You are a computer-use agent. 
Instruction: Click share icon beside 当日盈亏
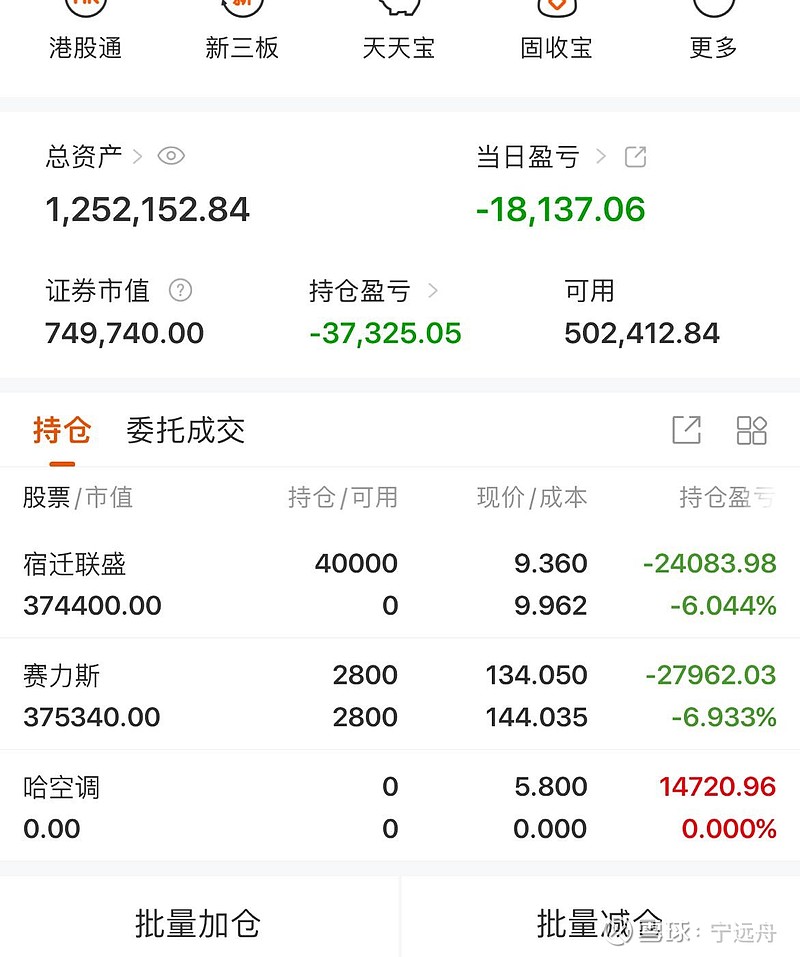tap(635, 157)
